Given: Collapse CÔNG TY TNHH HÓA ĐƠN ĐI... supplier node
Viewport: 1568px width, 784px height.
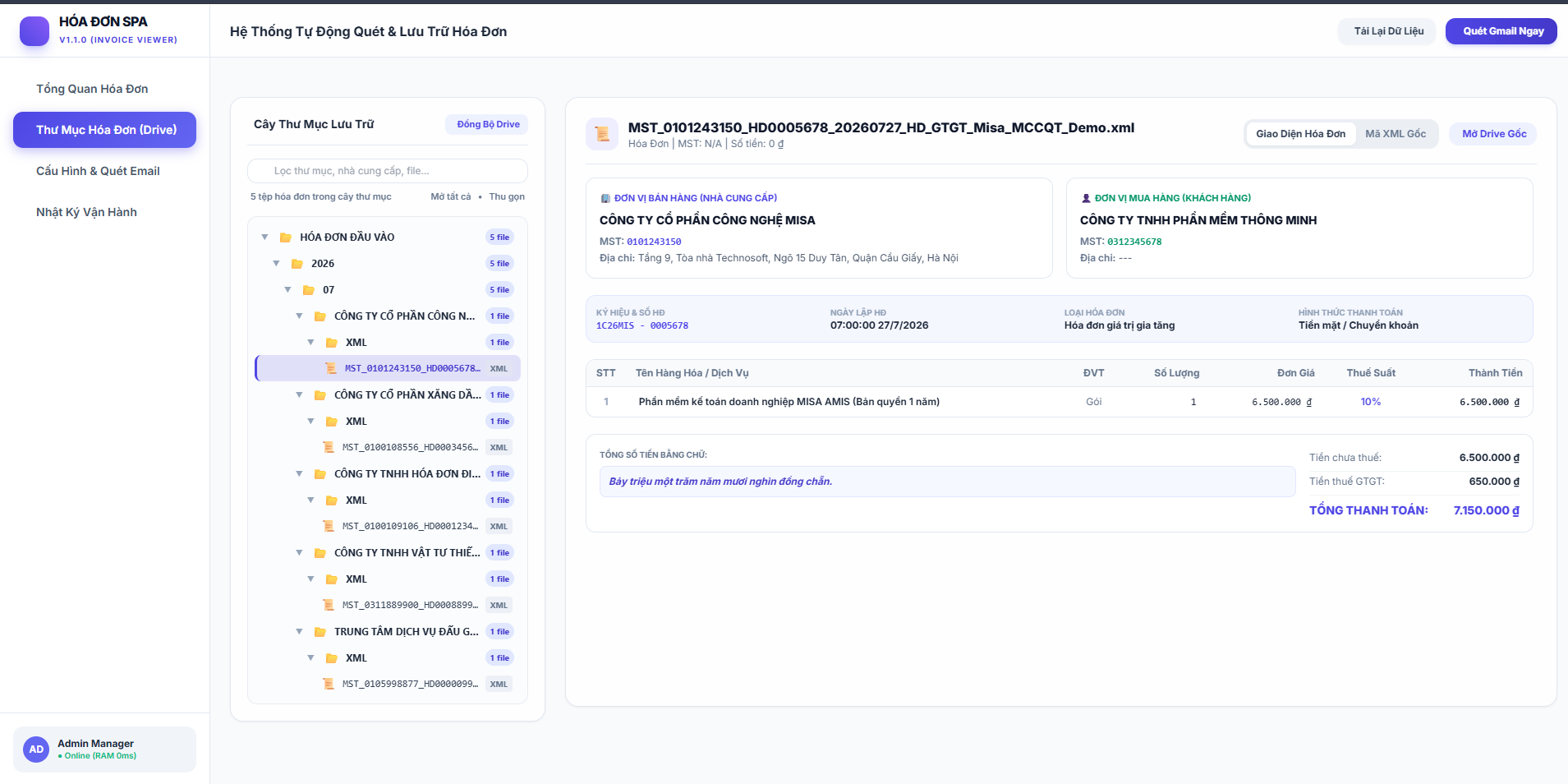Looking at the screenshot, I should click(299, 474).
